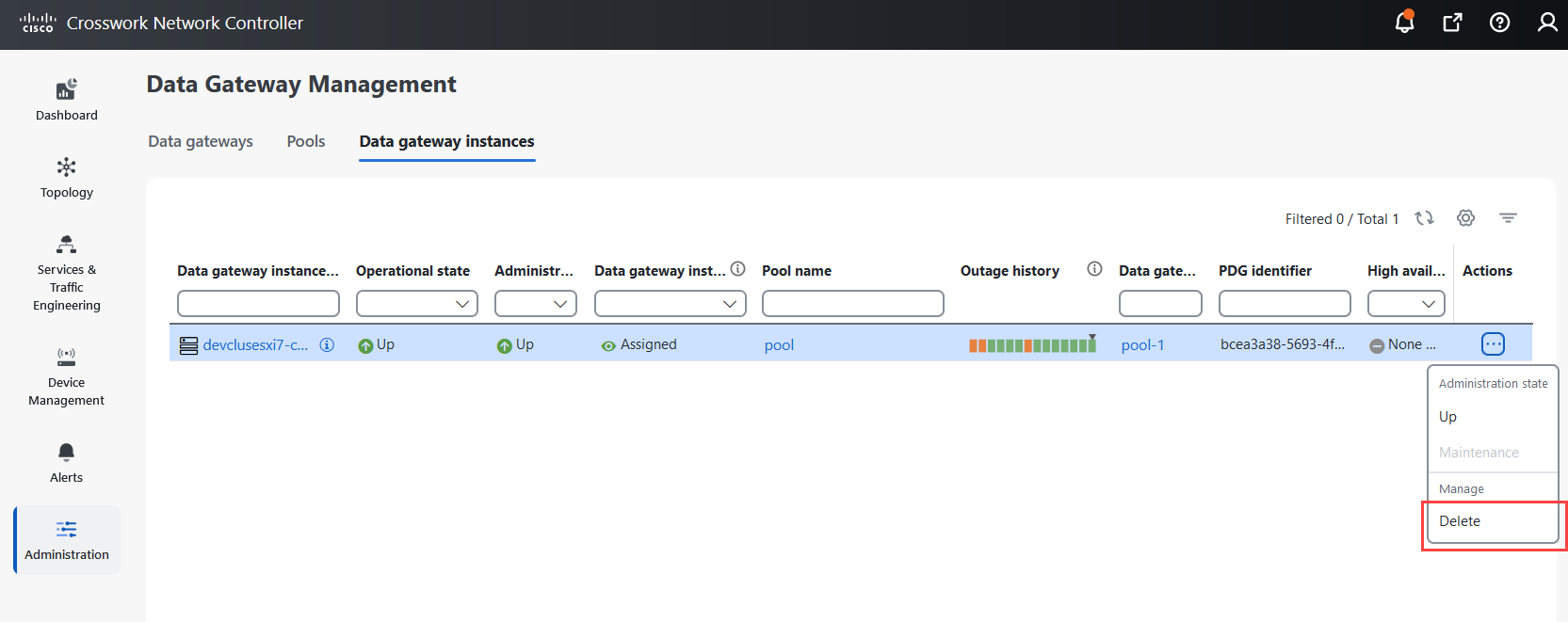Open the pool link in Pool name
Viewport: 1568px width, 622px height.
click(779, 345)
